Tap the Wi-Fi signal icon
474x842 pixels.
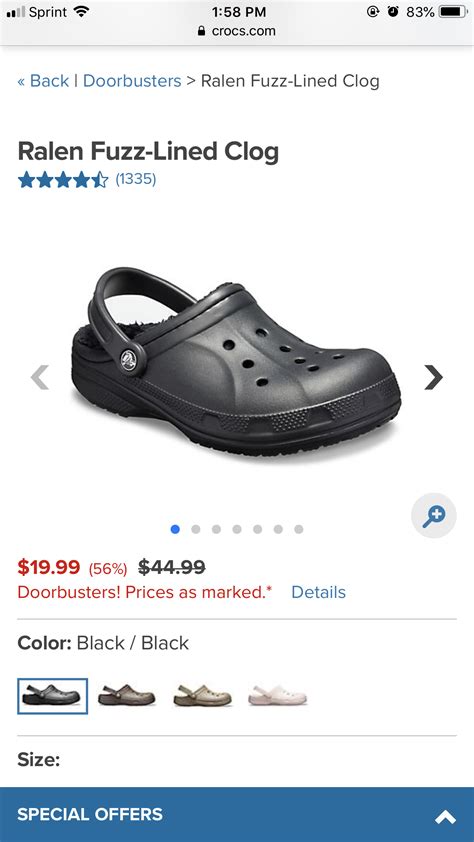81,11
